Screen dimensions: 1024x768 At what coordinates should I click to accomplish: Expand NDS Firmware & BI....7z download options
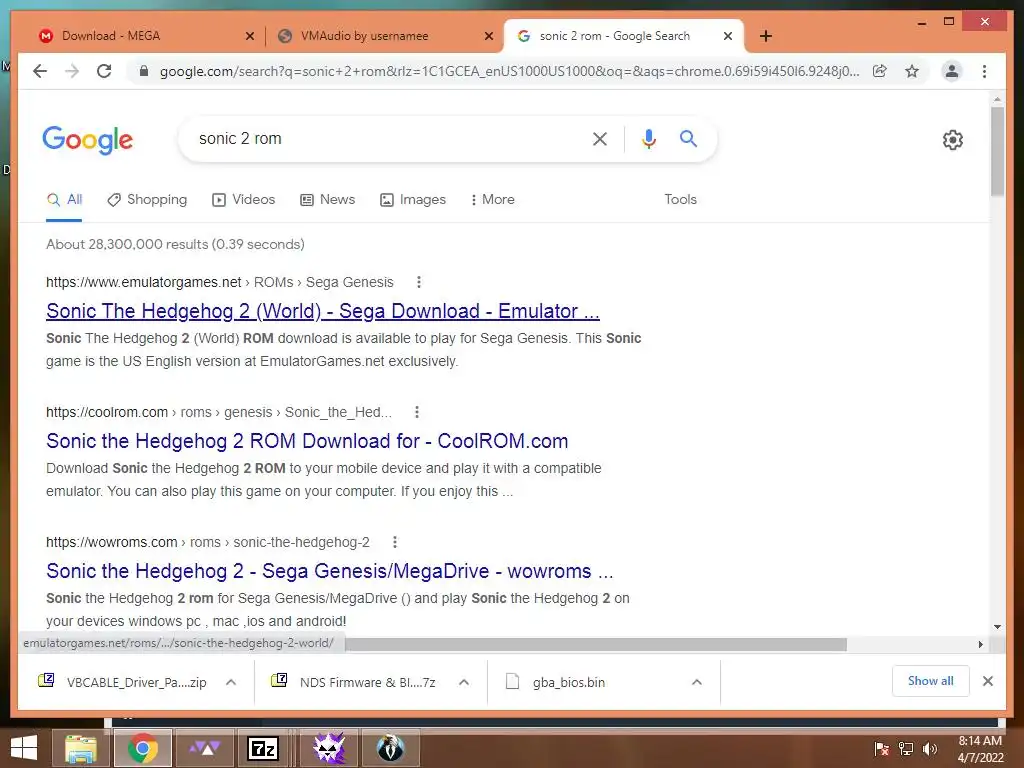coord(464,682)
